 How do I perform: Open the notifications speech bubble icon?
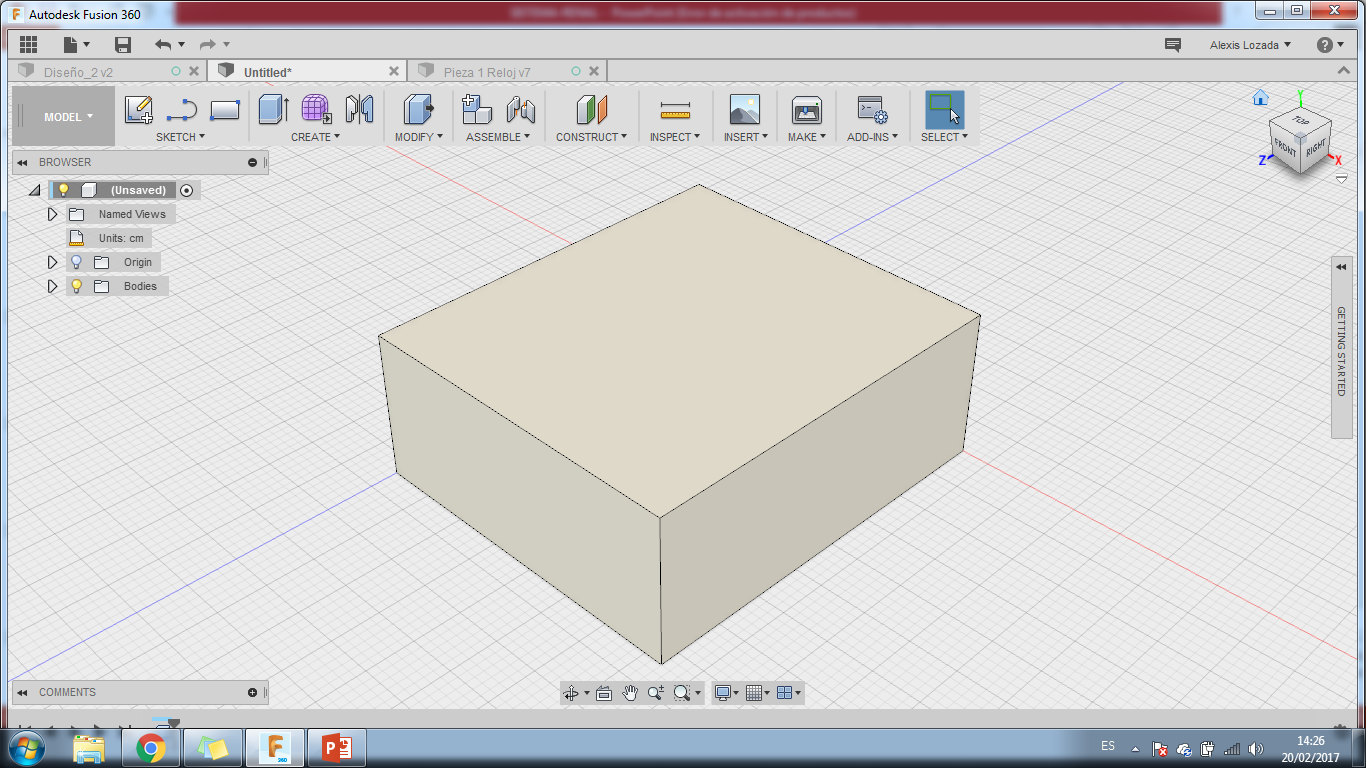pyautogui.click(x=1173, y=45)
